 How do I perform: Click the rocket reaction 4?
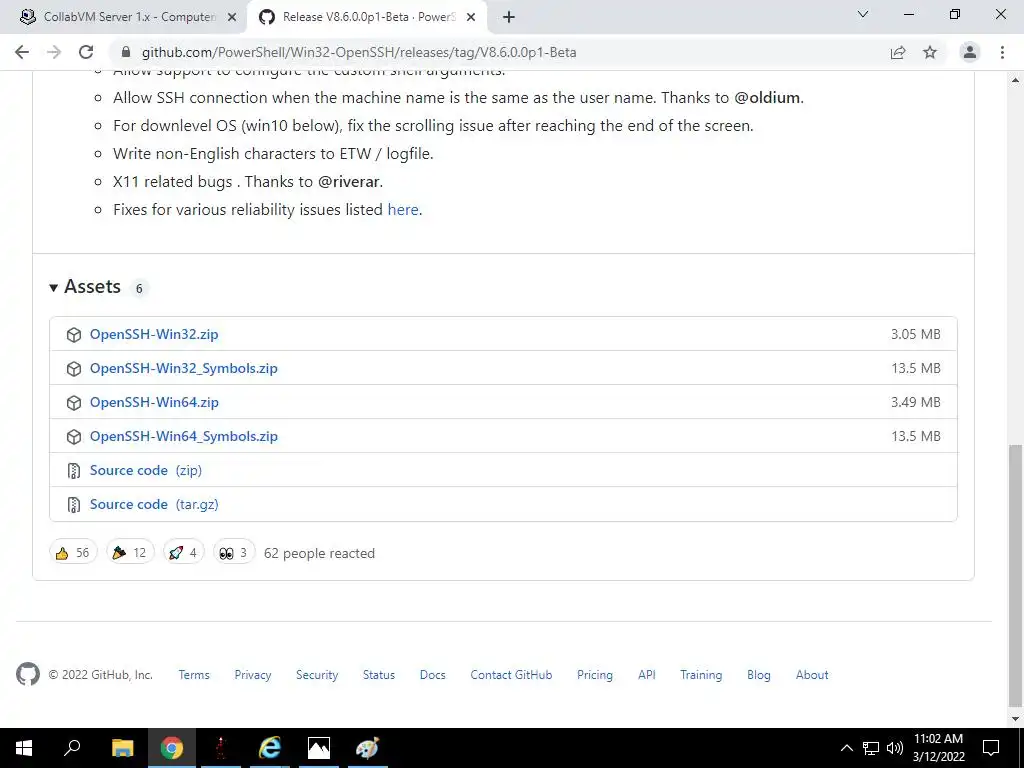click(184, 552)
